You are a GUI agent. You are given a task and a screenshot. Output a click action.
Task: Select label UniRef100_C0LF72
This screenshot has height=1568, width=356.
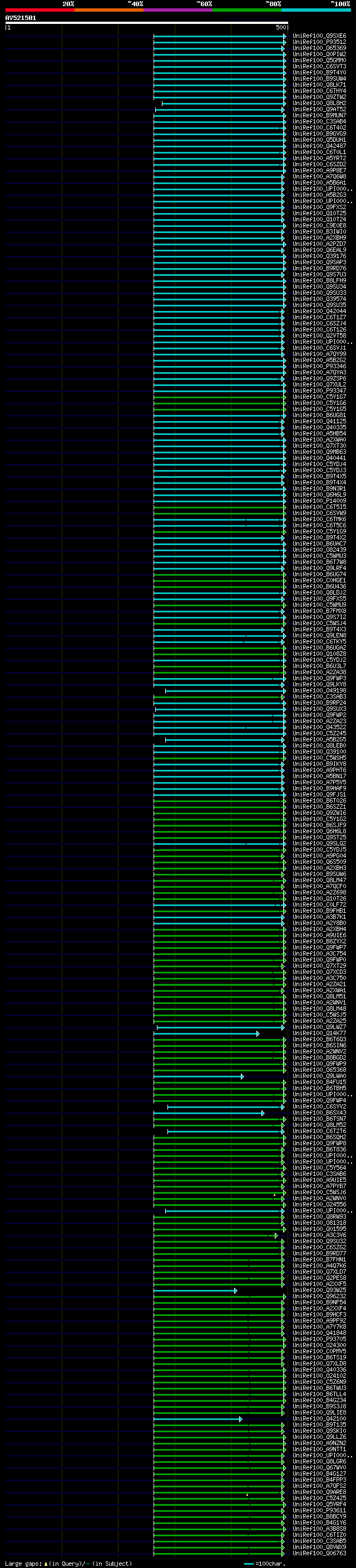click(x=319, y=904)
